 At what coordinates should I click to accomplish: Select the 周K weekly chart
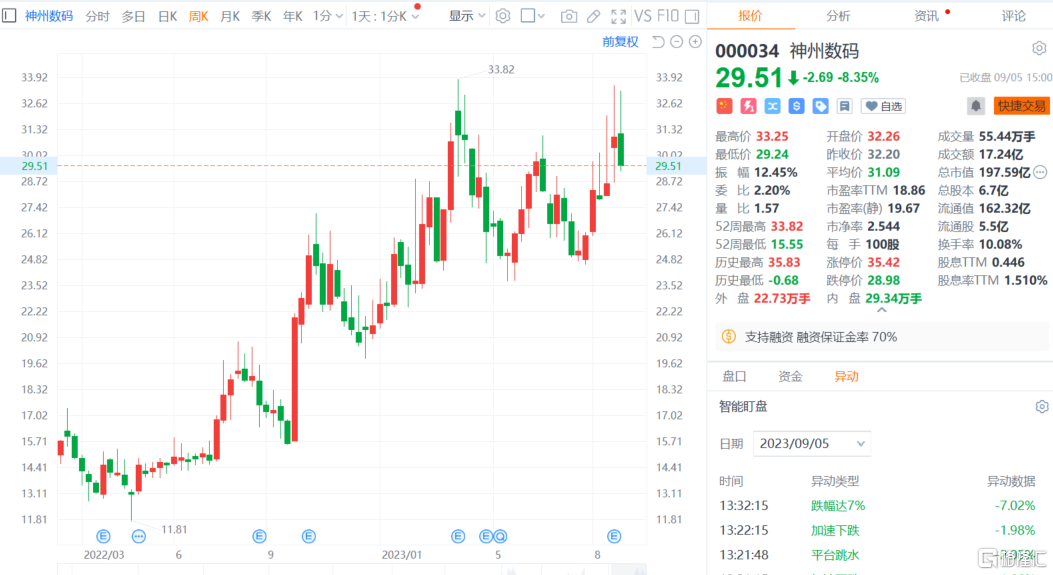(x=199, y=15)
